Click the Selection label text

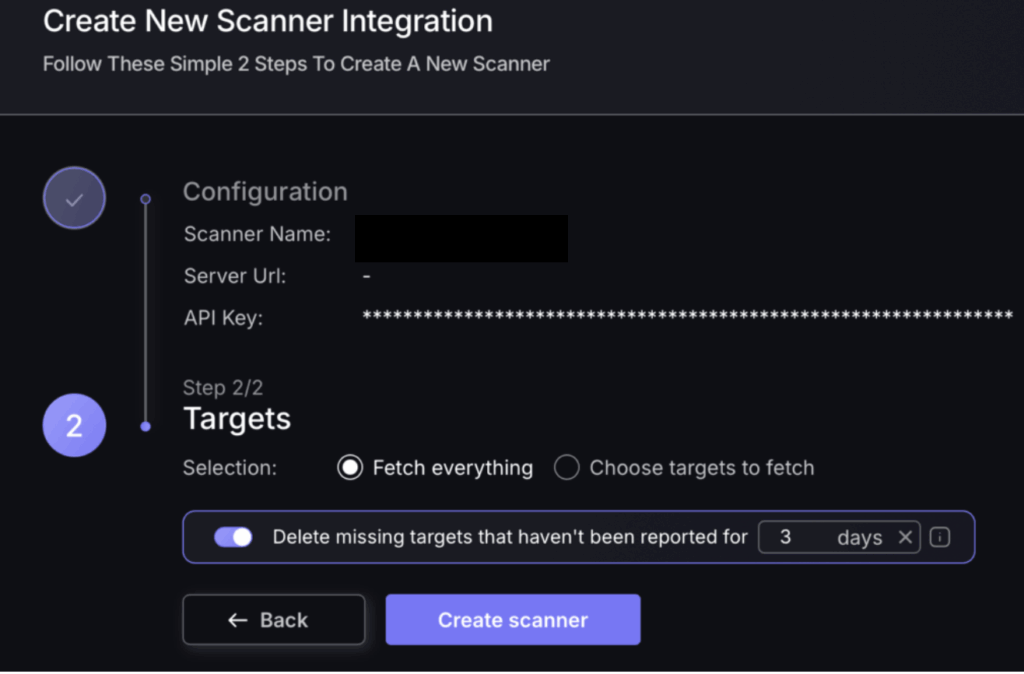[x=230, y=468]
